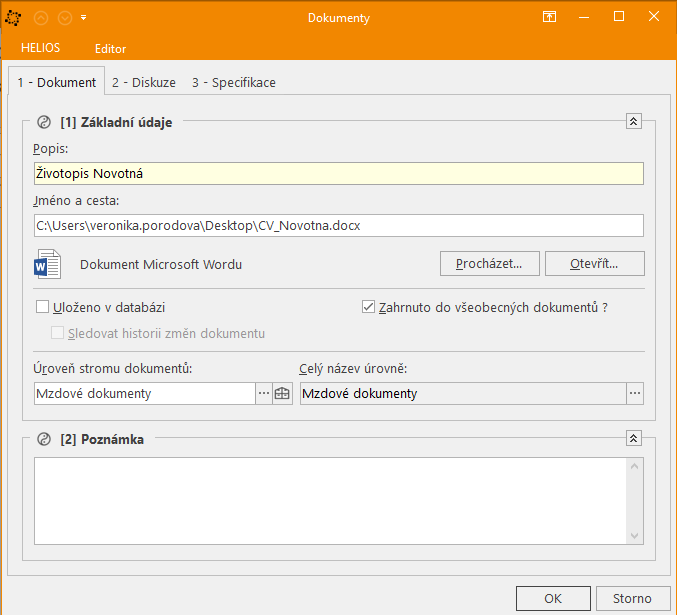Open the quick access toolbar dropdown
Image resolution: width=677 pixels, height=615 pixels.
point(83,18)
